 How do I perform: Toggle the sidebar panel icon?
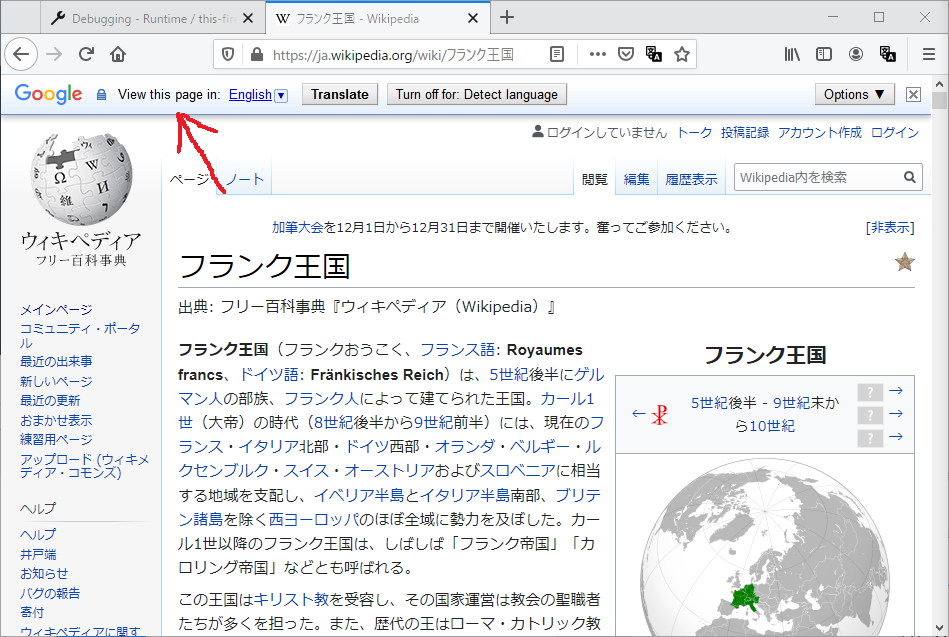click(824, 55)
